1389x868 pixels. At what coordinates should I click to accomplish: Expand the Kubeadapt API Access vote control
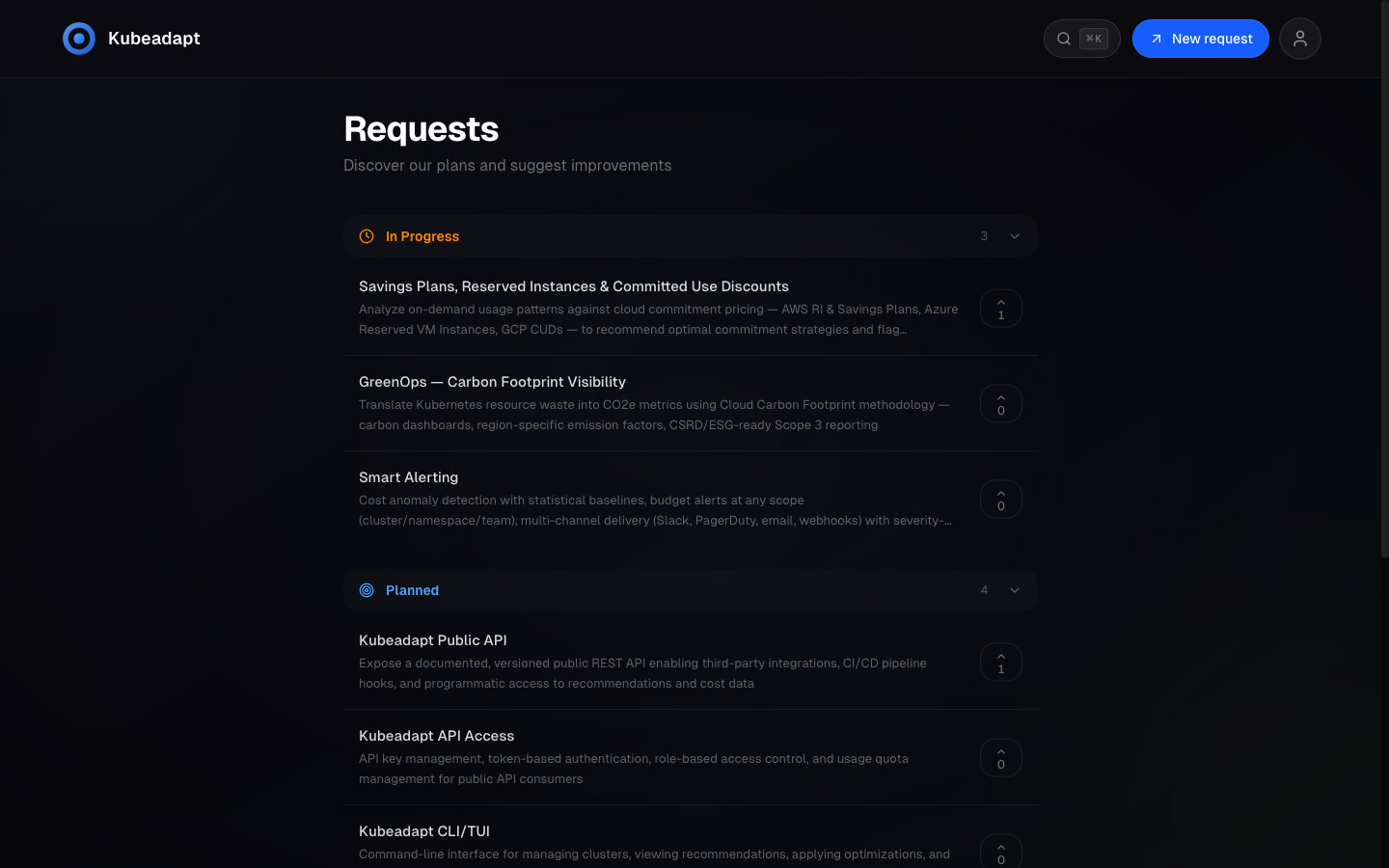point(1000,757)
